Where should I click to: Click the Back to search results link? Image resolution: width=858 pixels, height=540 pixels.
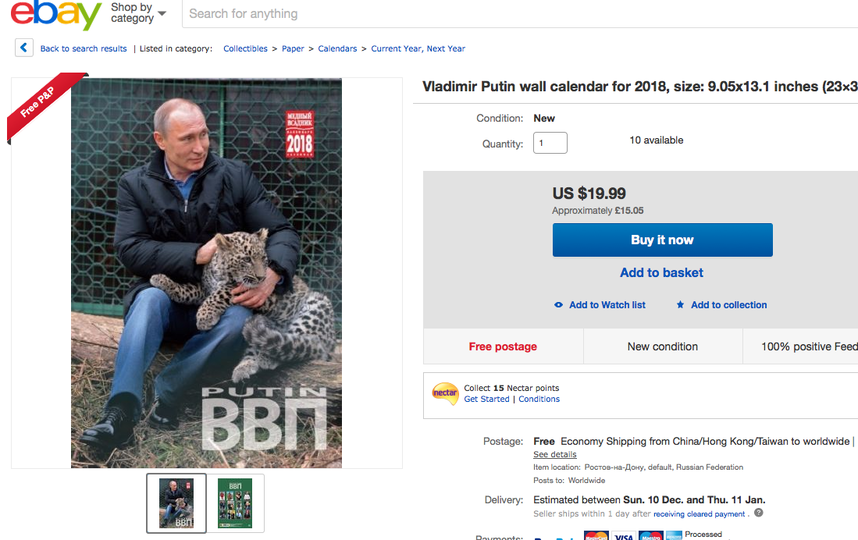83,49
